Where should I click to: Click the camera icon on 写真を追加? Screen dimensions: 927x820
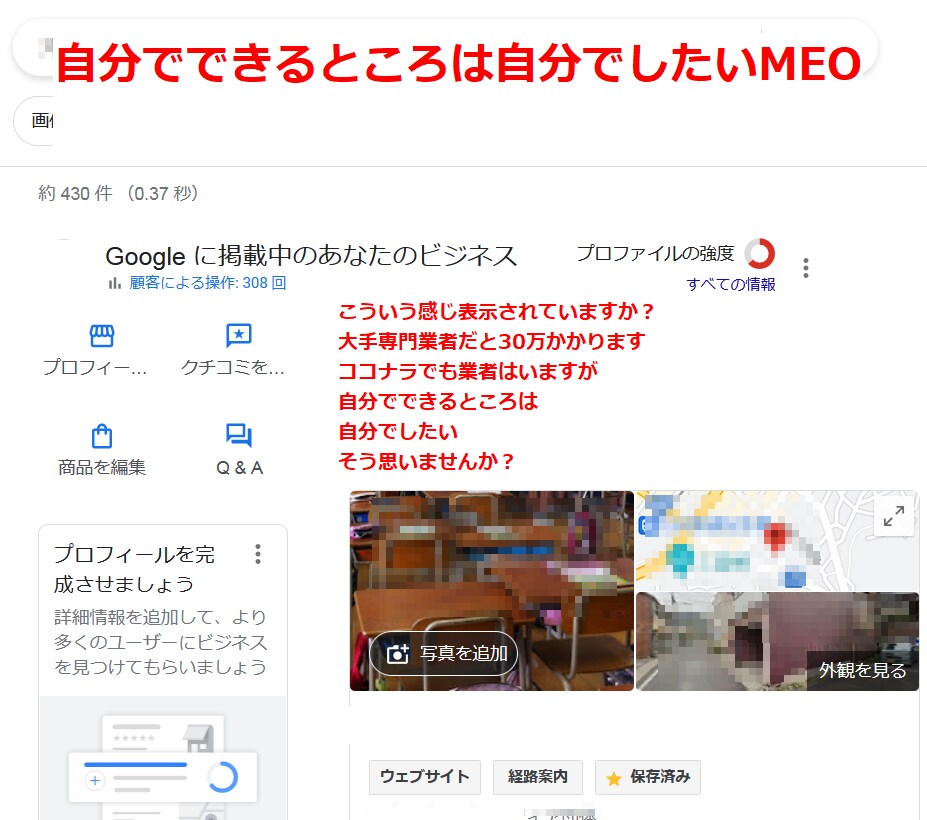pos(398,653)
